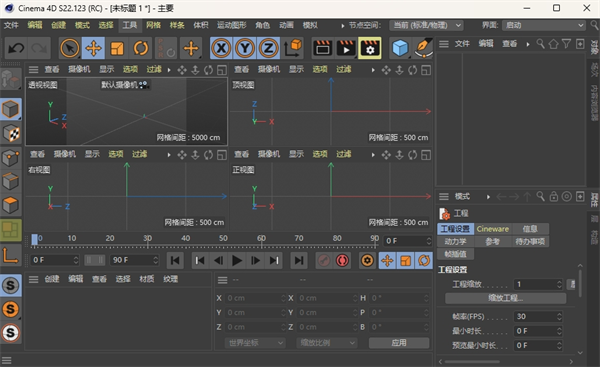Click the attribute panel horizontal scrollbar
The height and width of the screenshot is (367, 600).
472,362
